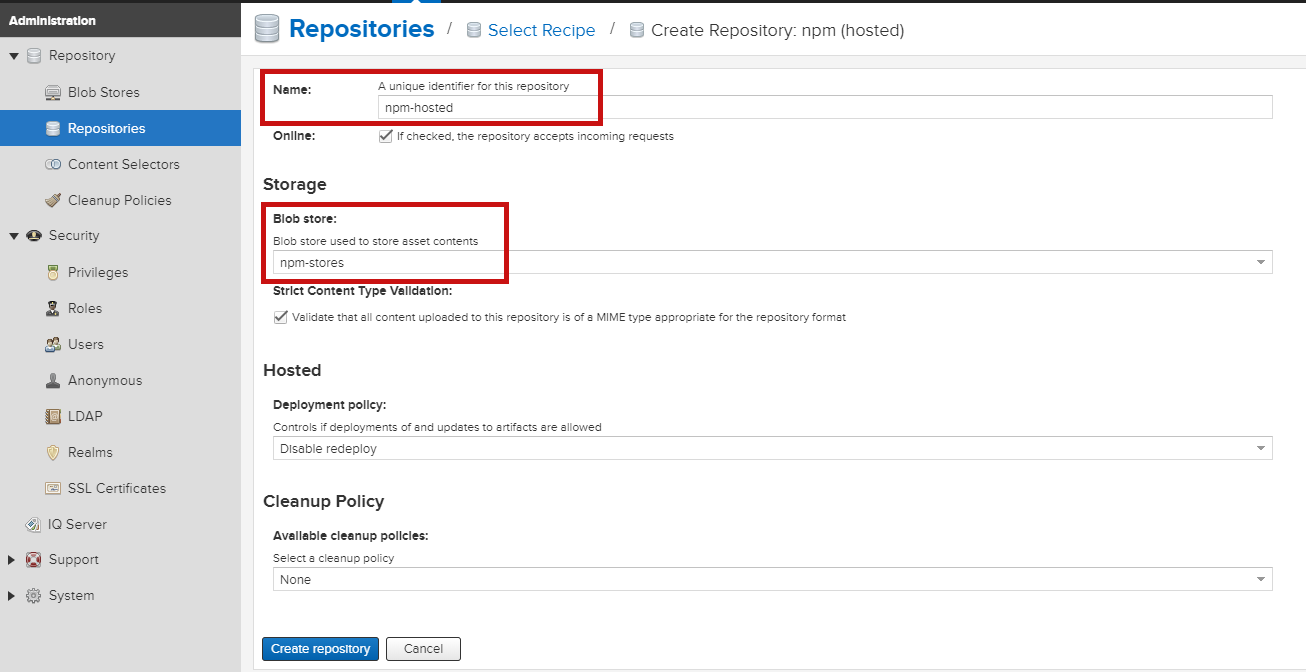Image resolution: width=1306 pixels, height=672 pixels.
Task: Click the Content Selectors icon
Action: click(x=53, y=165)
